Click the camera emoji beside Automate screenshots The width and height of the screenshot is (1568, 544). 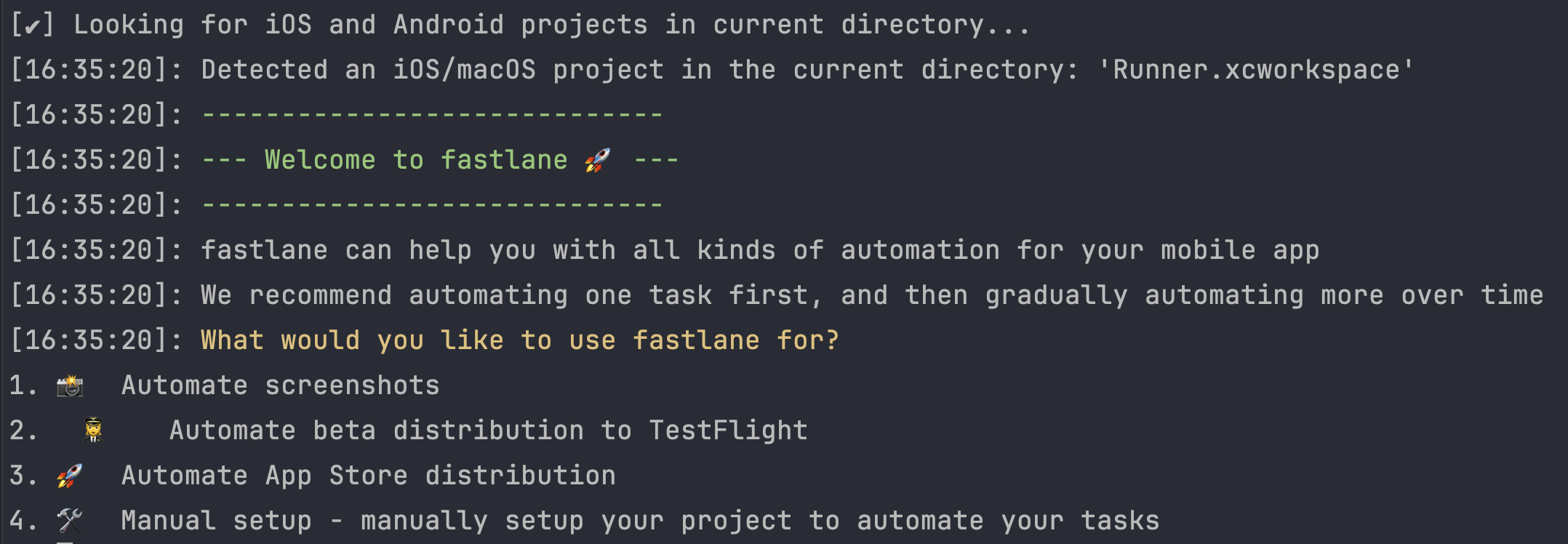70,385
